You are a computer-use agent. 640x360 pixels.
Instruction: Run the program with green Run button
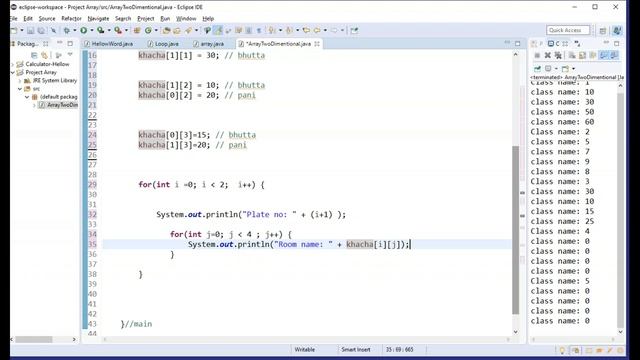pyautogui.click(x=83, y=30)
